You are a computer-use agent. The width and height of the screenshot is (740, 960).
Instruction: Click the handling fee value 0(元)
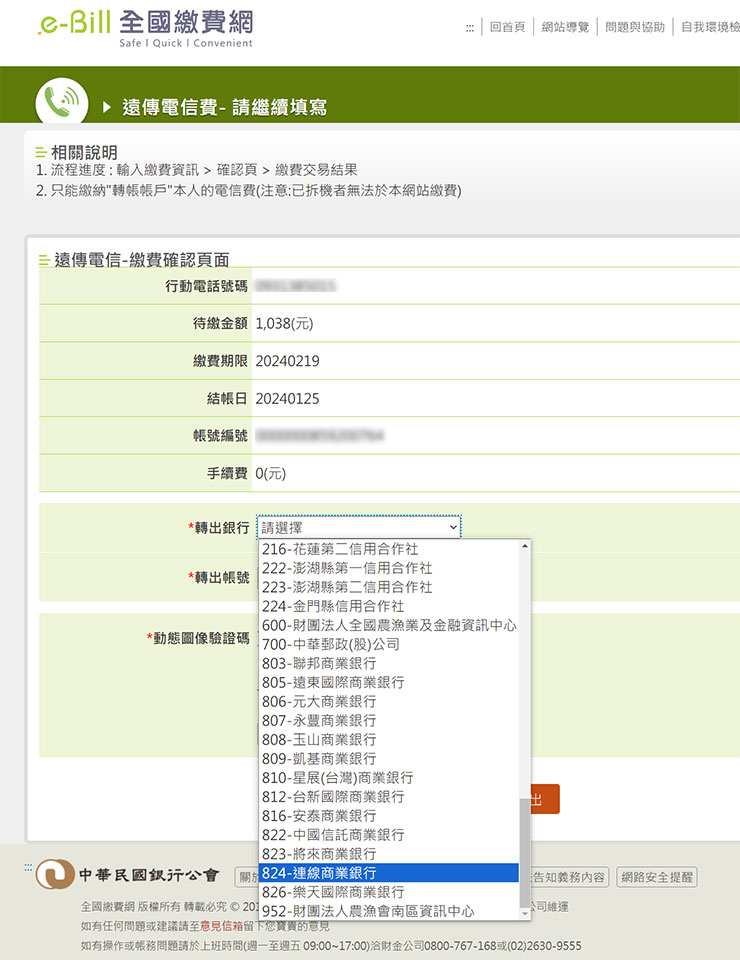[x=271, y=473]
